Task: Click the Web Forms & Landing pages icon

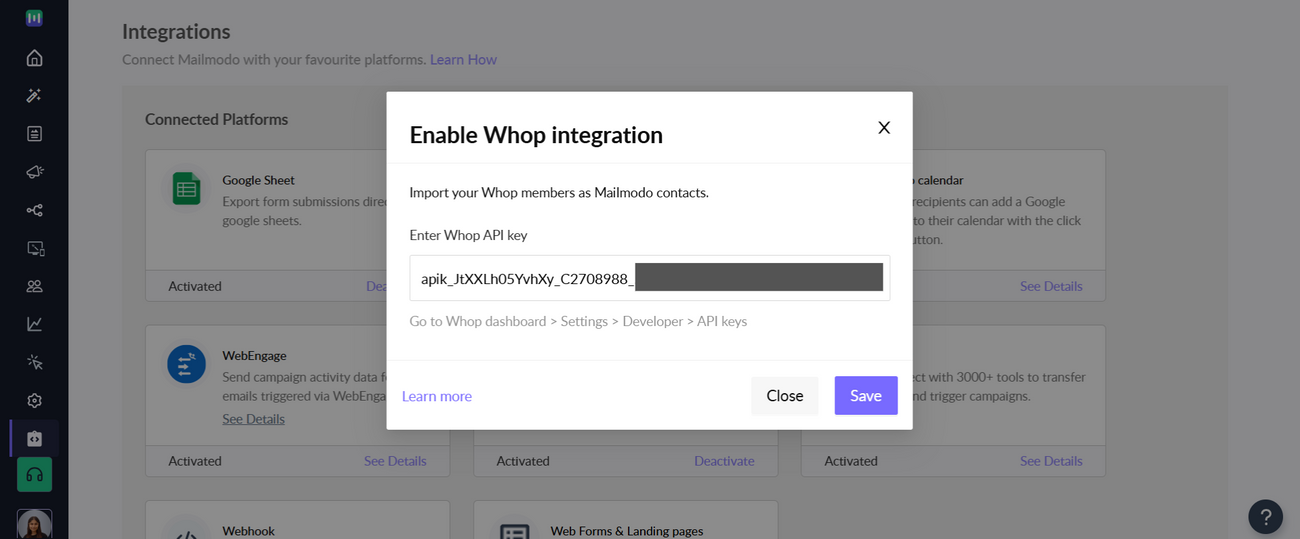Action: point(514,532)
